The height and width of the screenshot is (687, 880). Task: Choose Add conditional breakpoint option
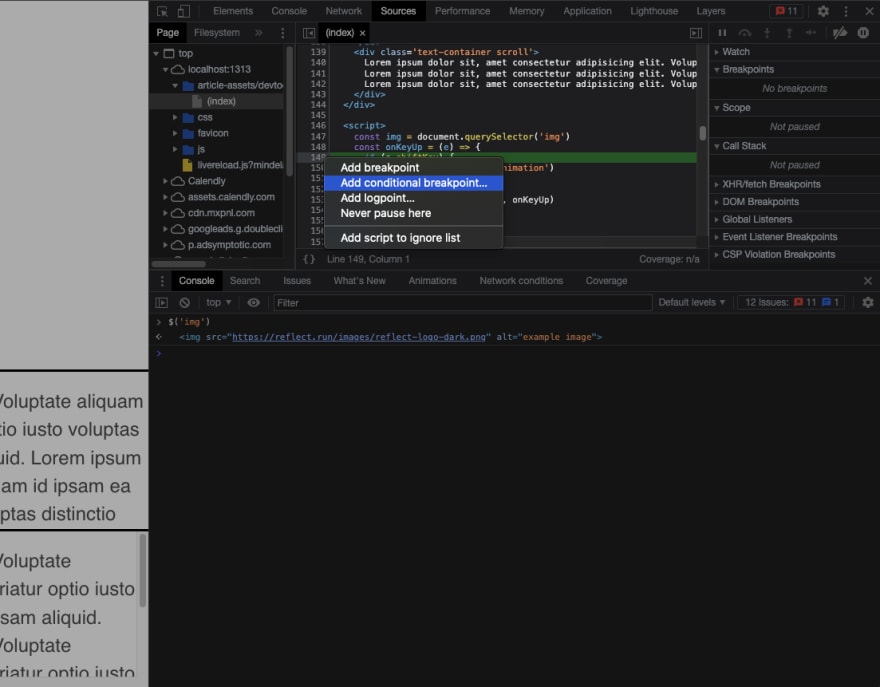414,183
